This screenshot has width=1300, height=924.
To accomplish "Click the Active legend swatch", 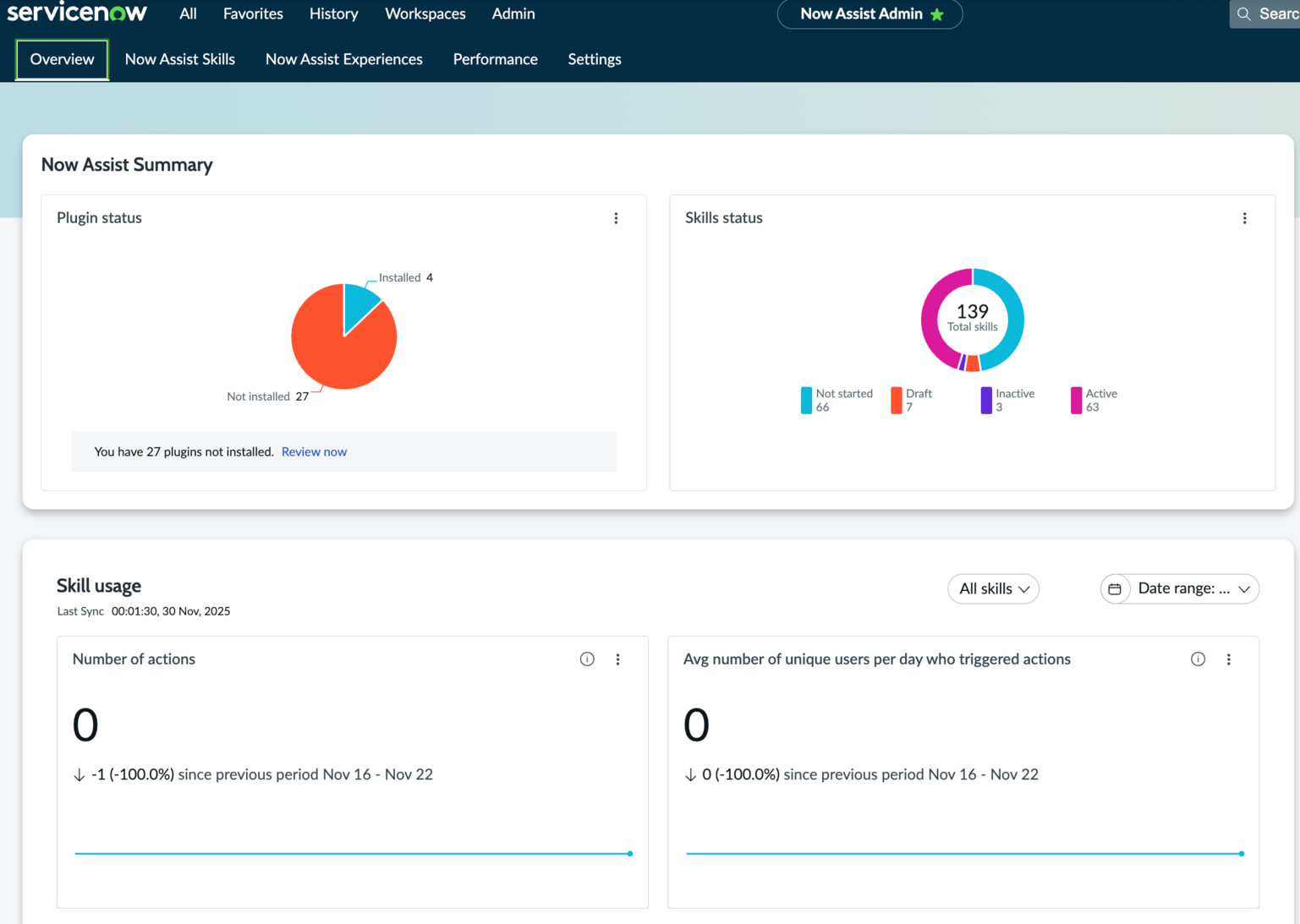I will [1076, 400].
